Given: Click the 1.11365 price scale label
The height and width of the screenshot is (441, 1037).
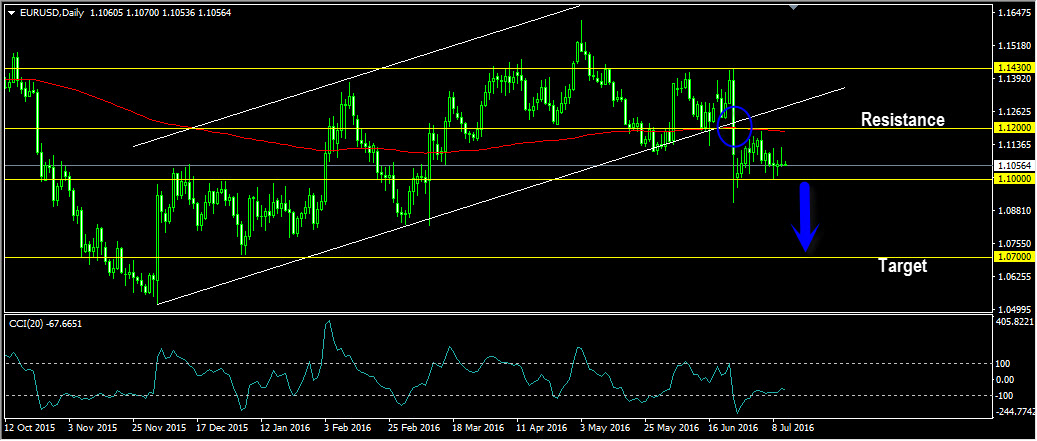Looking at the screenshot, I should 1015,144.
